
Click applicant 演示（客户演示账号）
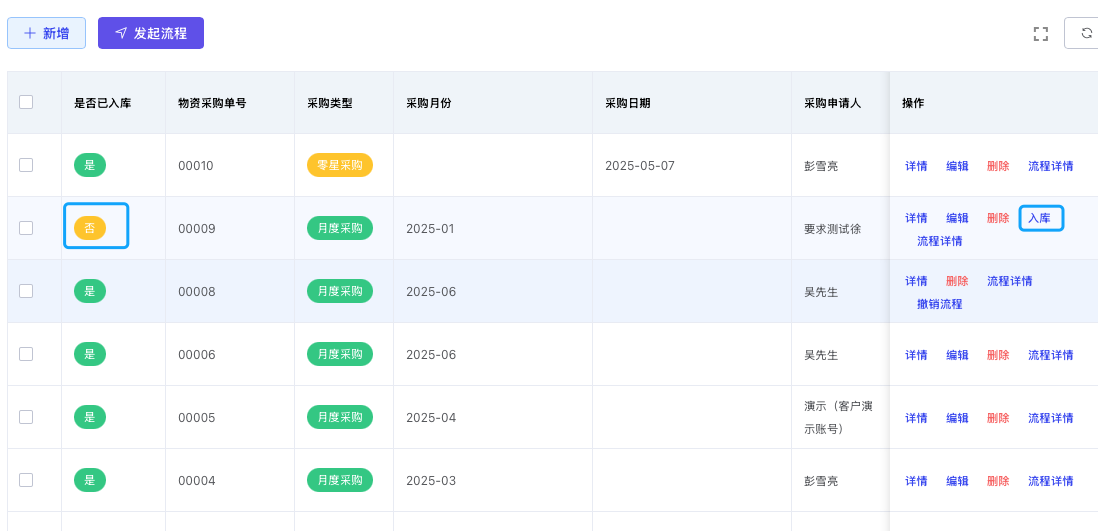[838, 418]
